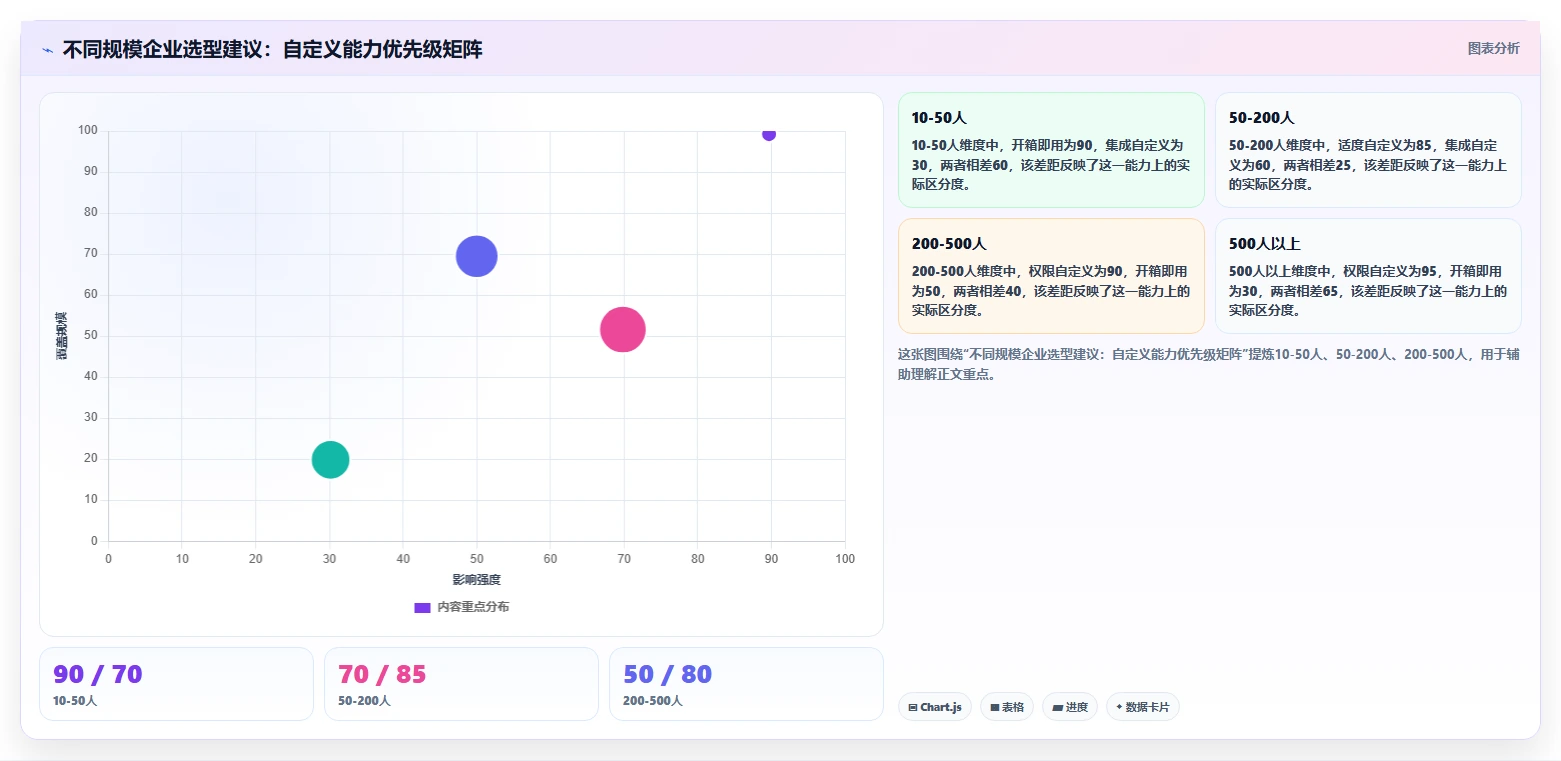1561x761 pixels.
Task: Click the 50 / 80 stat card
Action: tap(746, 684)
